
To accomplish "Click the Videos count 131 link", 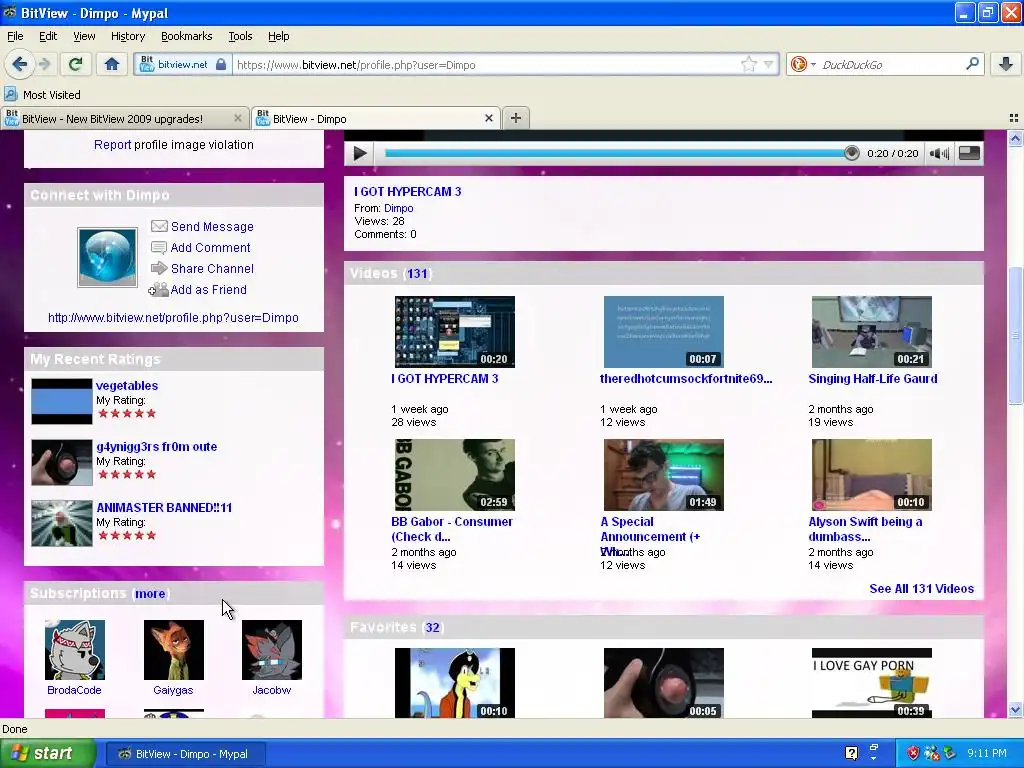I will coord(417,273).
